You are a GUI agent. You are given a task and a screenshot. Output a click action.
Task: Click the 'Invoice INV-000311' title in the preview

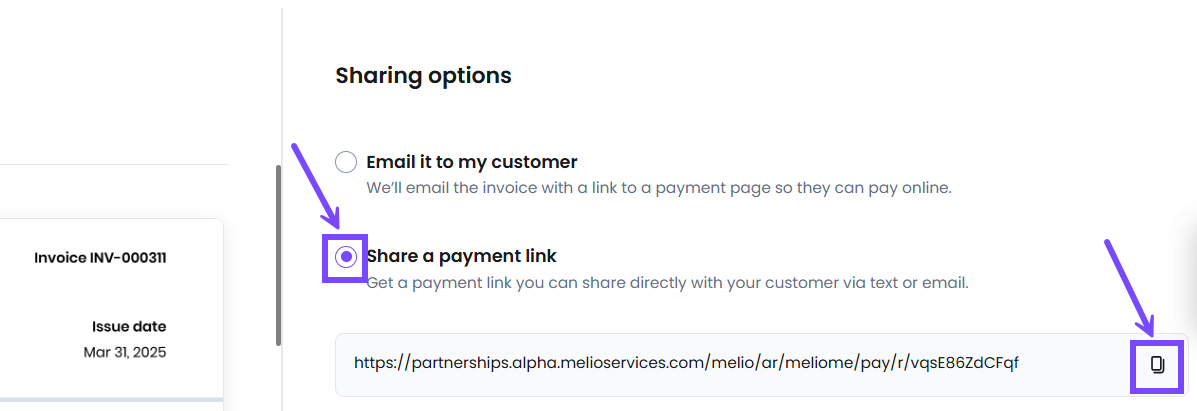[100, 258]
